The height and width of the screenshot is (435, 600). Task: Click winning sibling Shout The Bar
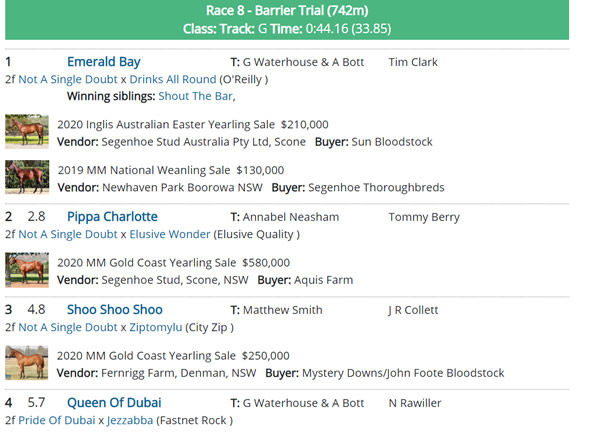[195, 96]
